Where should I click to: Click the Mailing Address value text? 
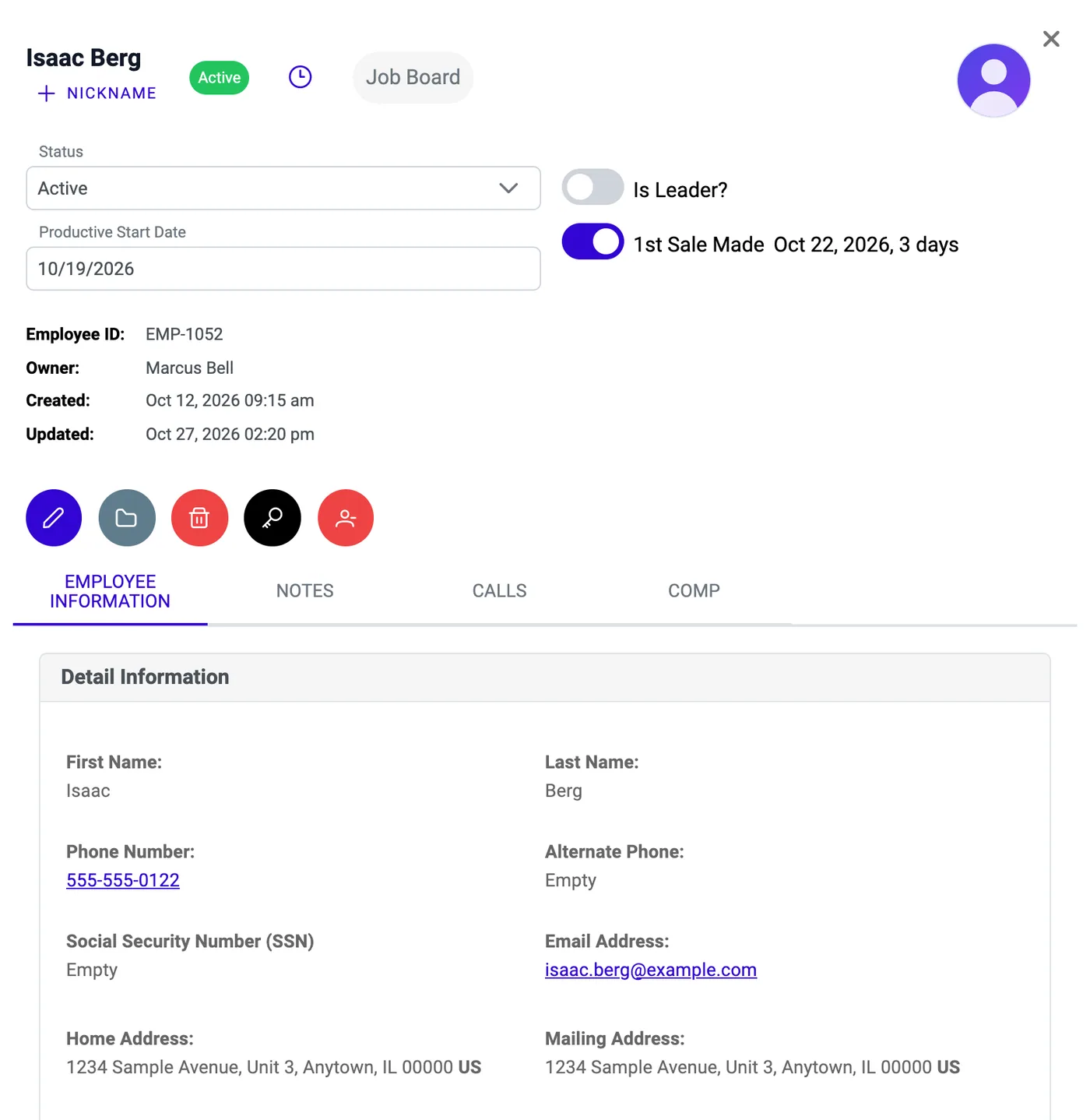753,1067
